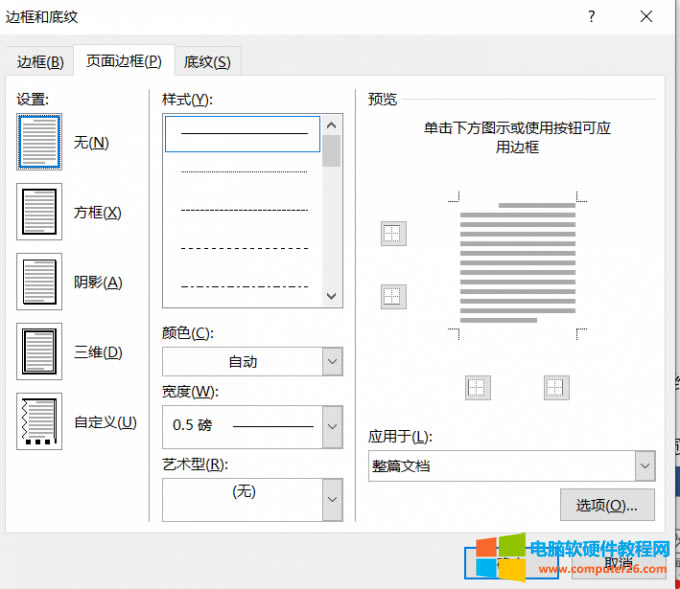The height and width of the screenshot is (589, 680).
Task: Select the 三维 (3-D) border setting icon
Action: 40,352
